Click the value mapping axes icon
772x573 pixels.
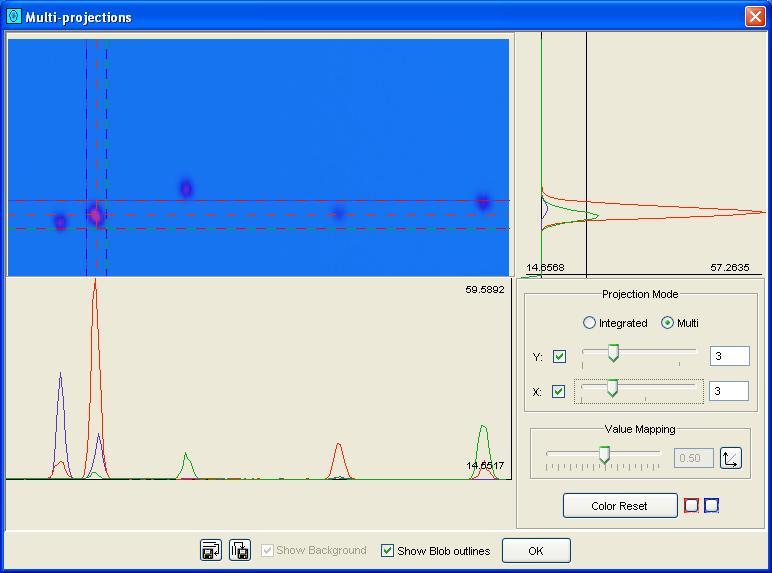click(x=731, y=458)
